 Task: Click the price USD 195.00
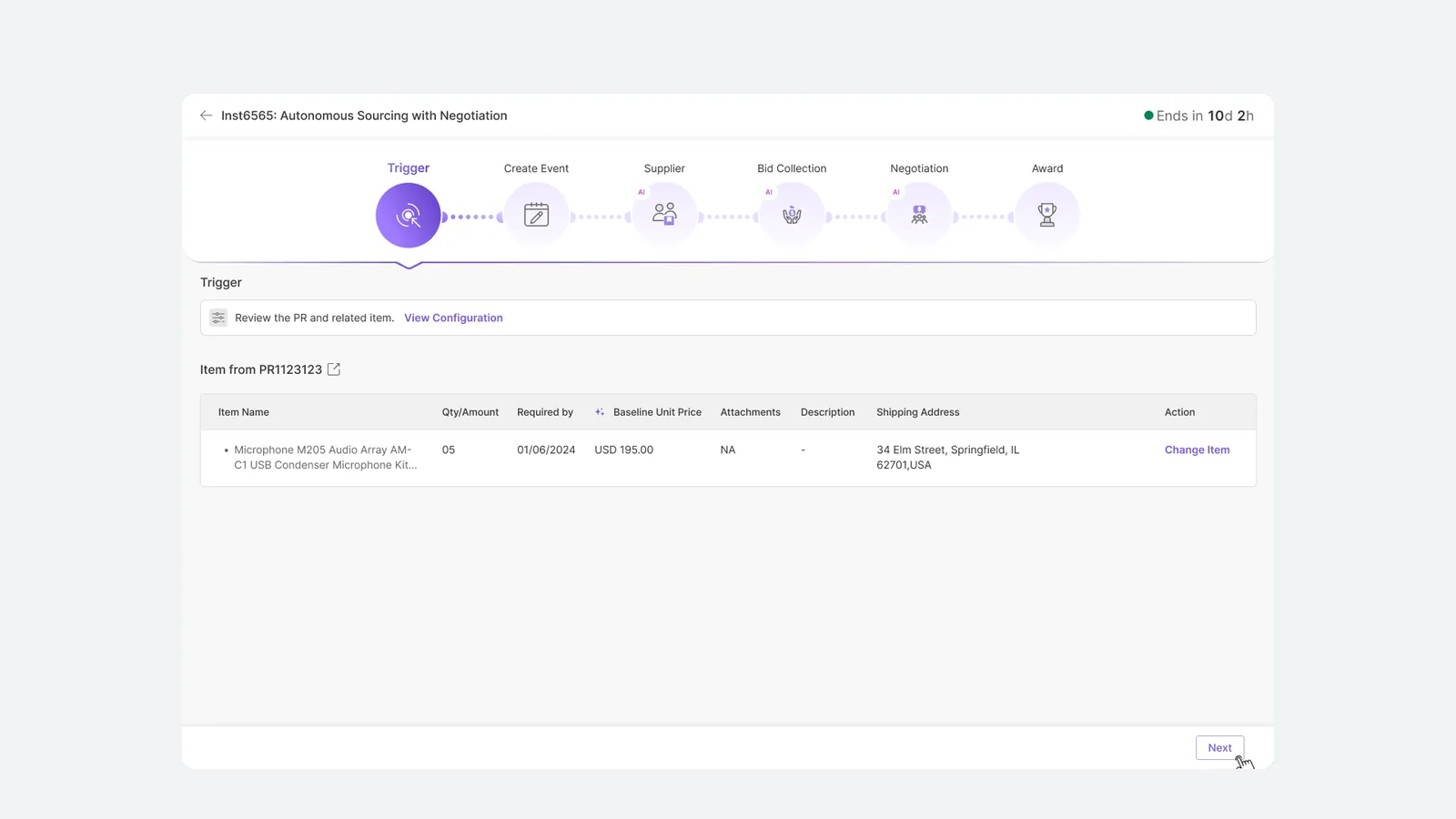pyautogui.click(x=623, y=450)
